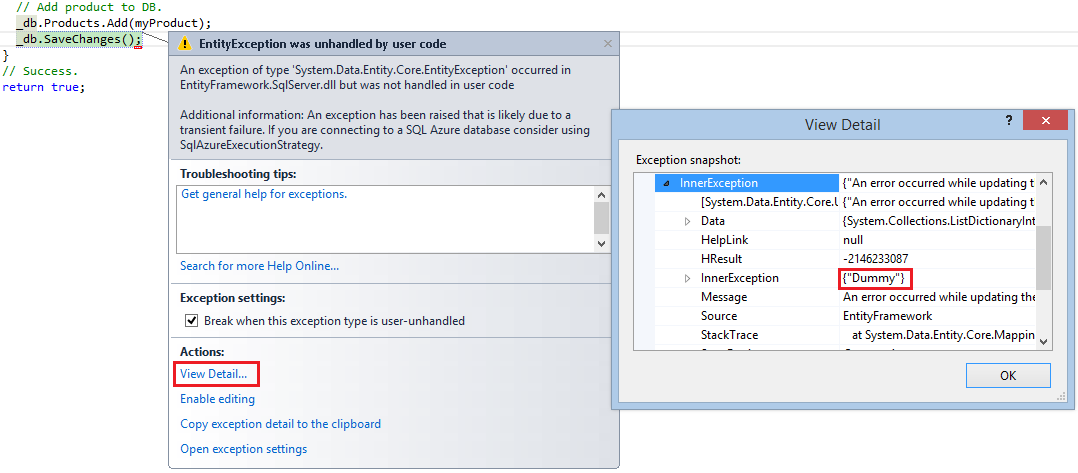Select the StackTrace row in snapshot

pyautogui.click(x=729, y=335)
